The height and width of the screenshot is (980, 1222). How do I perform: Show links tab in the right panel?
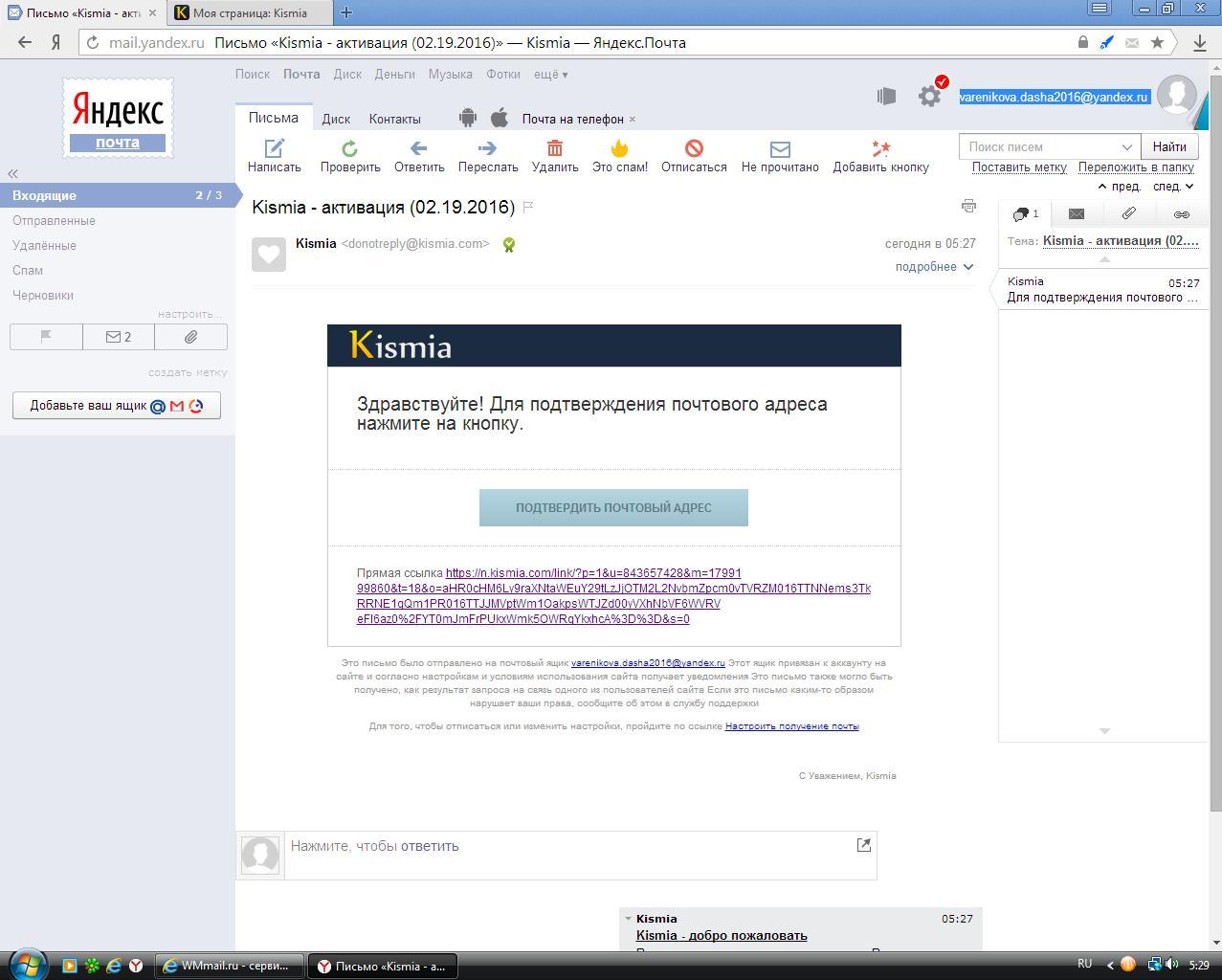point(1182,214)
